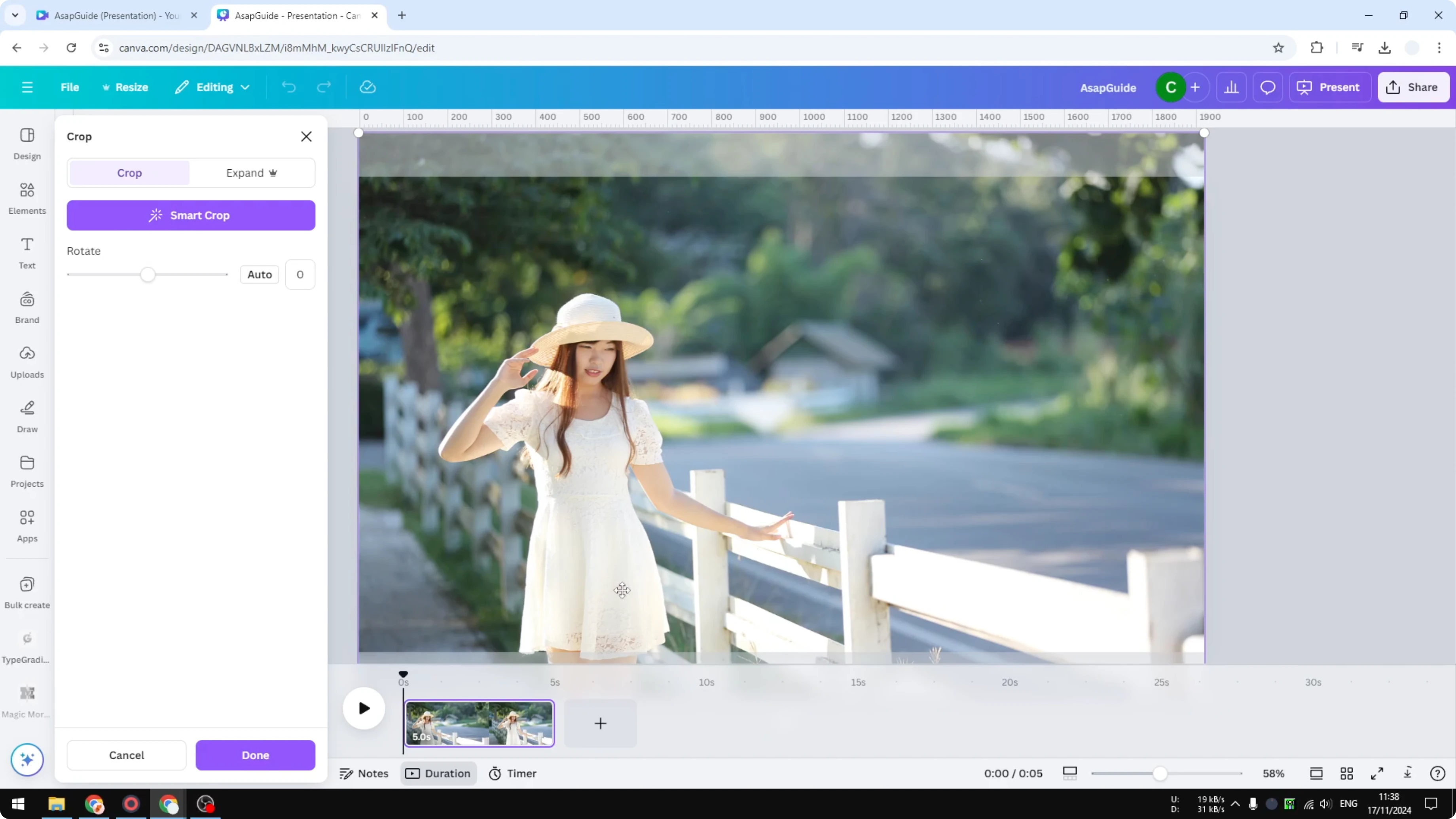Screen dimensions: 1456x819
Task: Enable Auto rotate
Action: click(x=260, y=274)
